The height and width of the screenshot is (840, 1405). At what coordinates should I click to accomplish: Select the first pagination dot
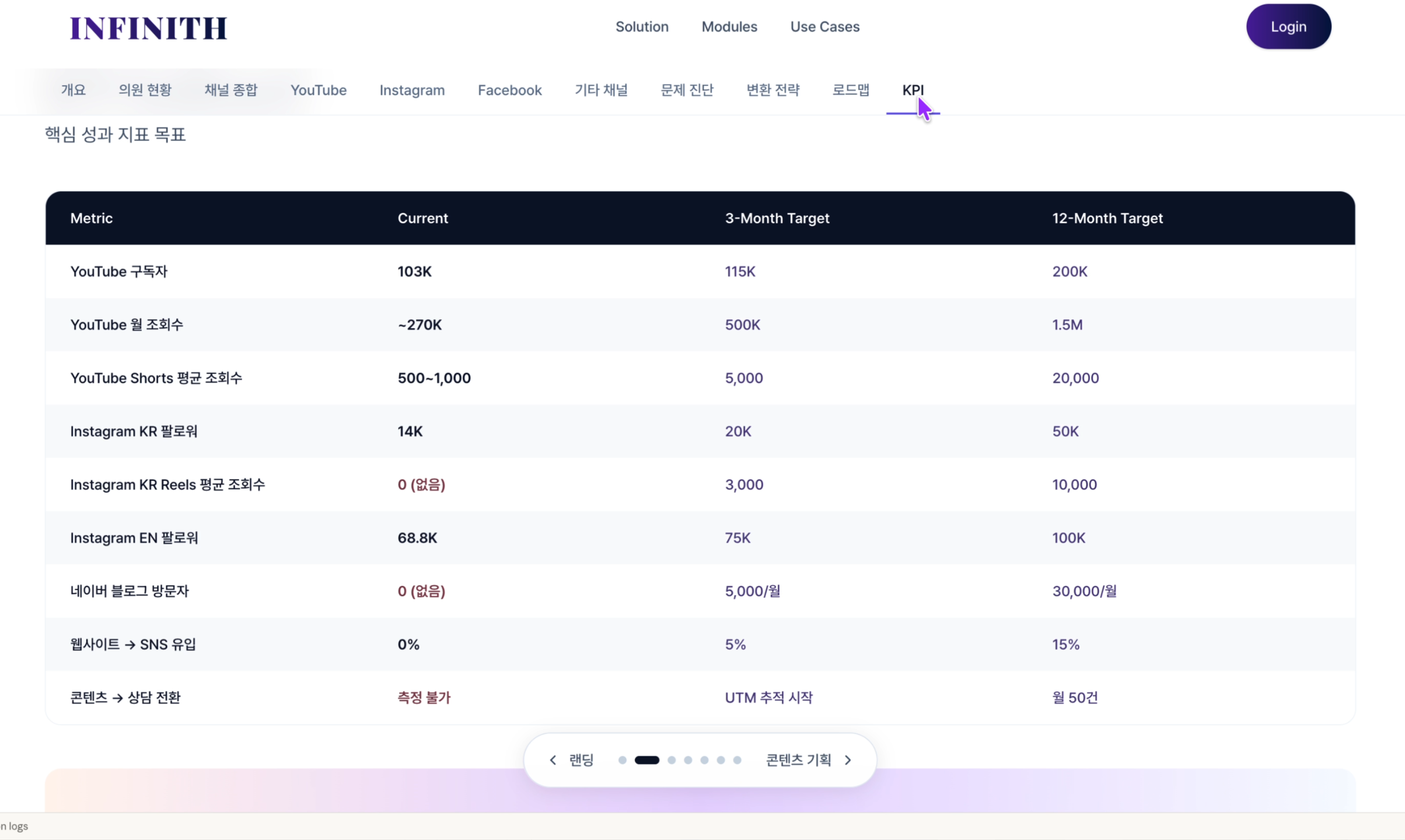[x=622, y=759]
